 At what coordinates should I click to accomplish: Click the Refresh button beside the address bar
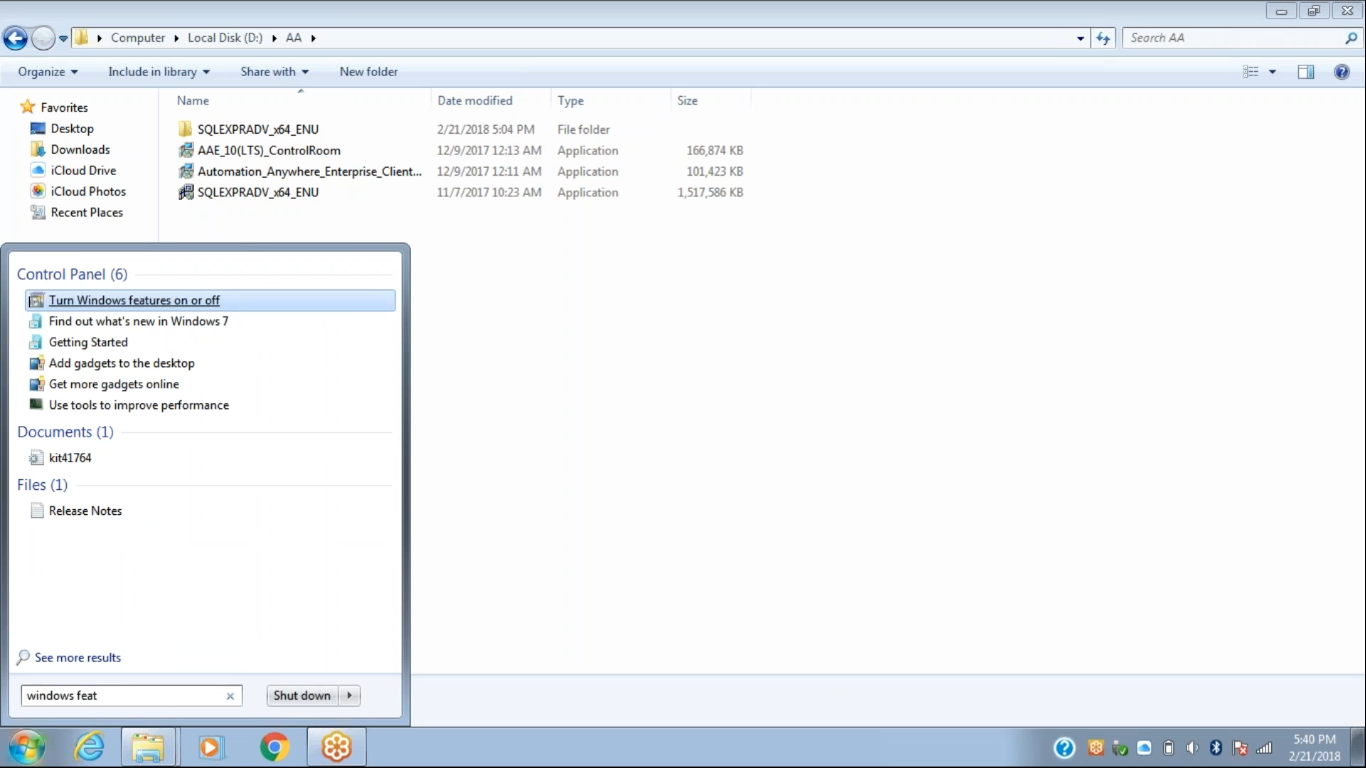(x=1103, y=38)
